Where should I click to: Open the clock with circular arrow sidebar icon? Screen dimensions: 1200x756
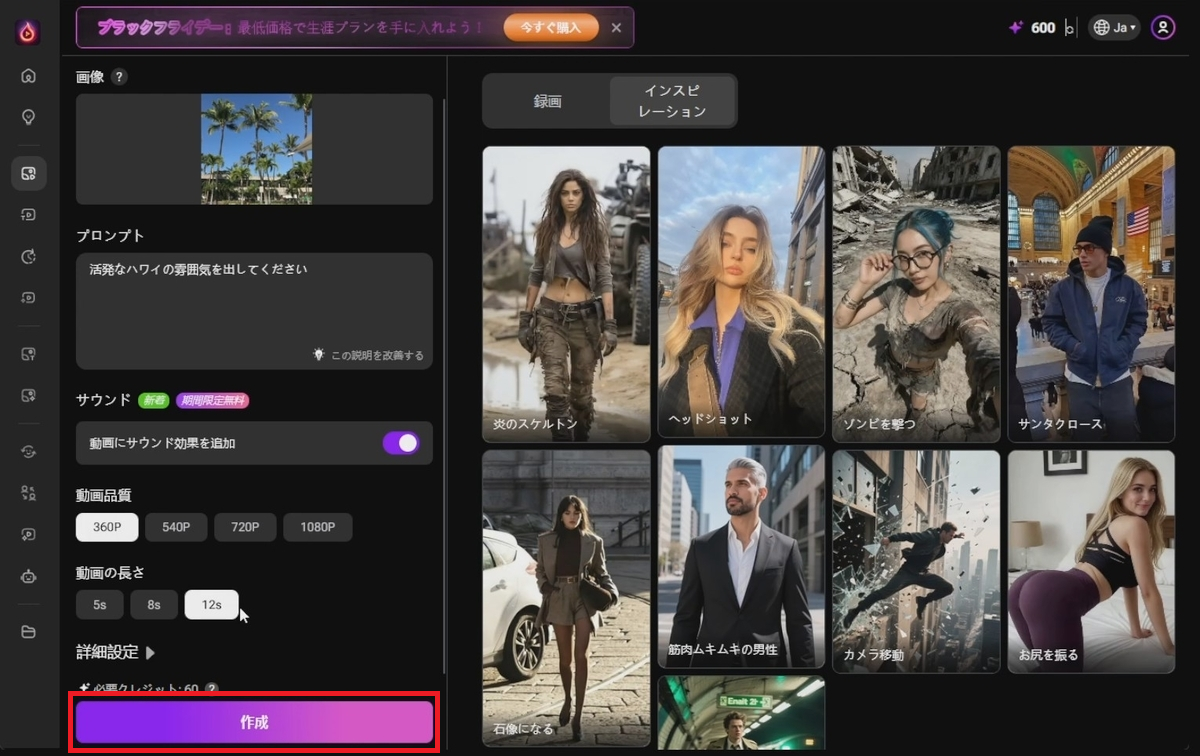[x=28, y=257]
